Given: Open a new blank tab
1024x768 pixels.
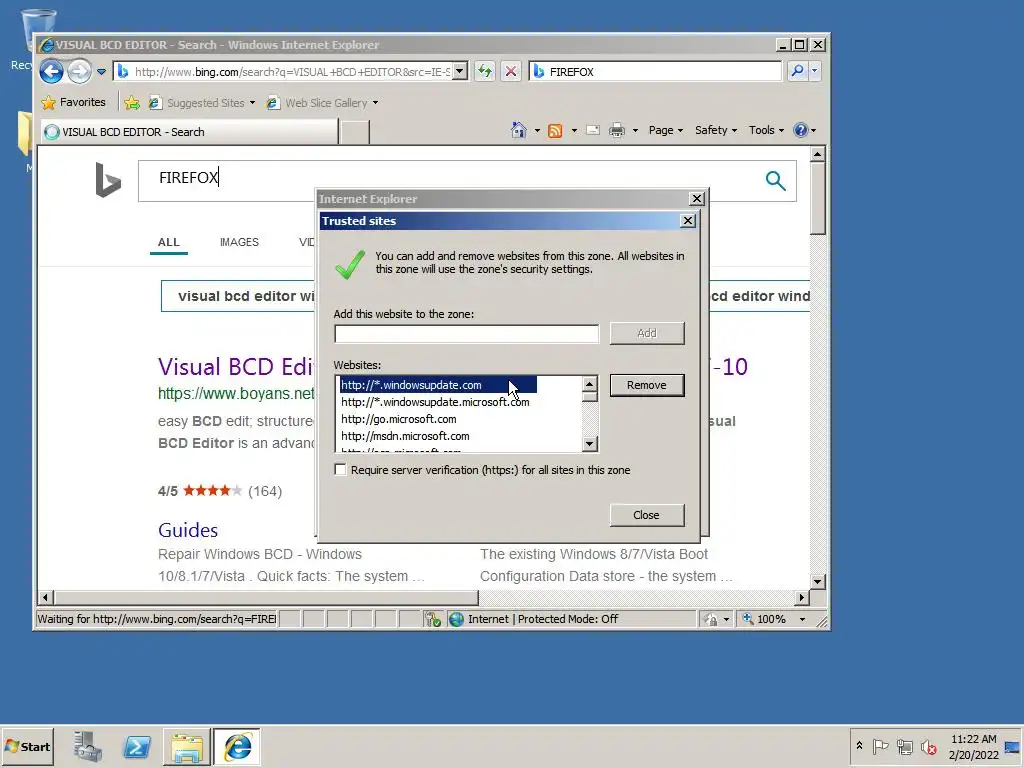Looking at the screenshot, I should click(x=355, y=132).
